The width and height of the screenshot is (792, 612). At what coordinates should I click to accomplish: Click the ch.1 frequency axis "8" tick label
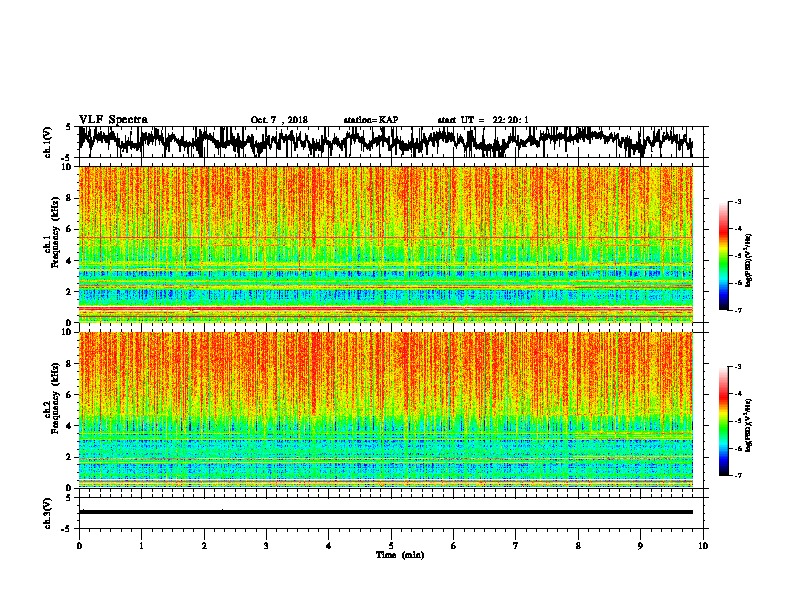click(69, 198)
